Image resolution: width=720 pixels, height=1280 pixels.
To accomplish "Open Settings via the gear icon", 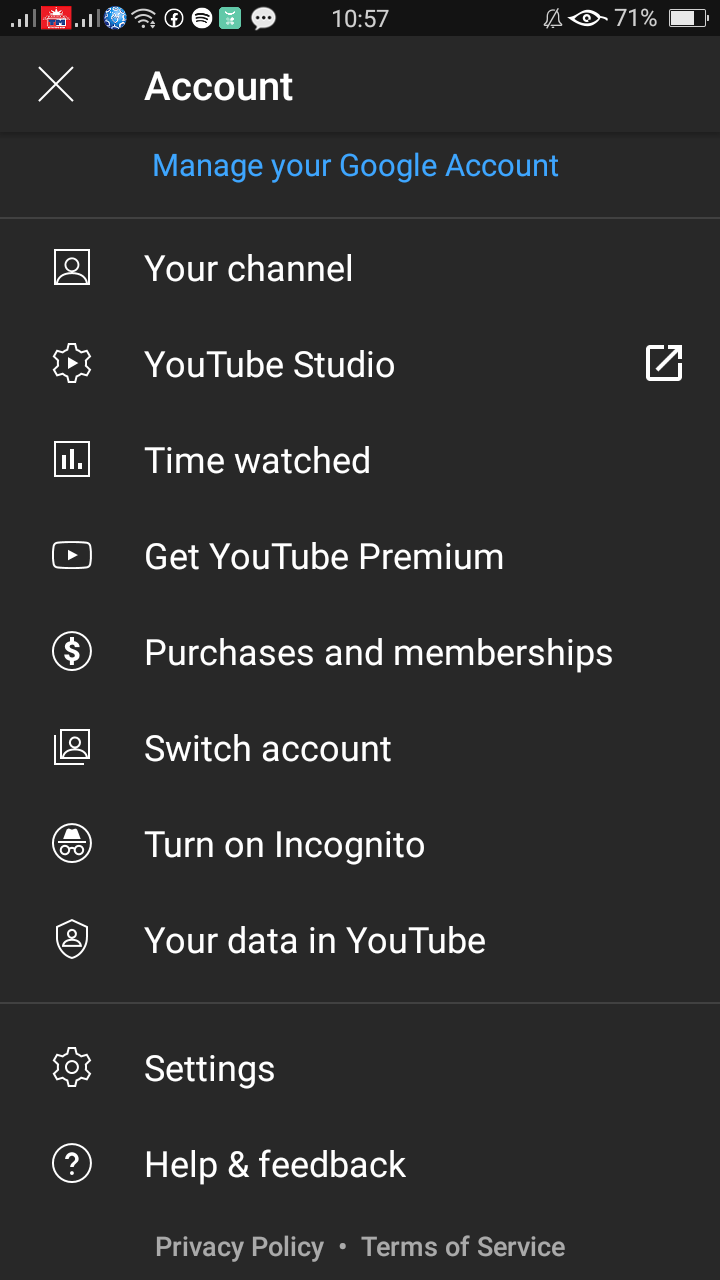I will click(x=72, y=1068).
